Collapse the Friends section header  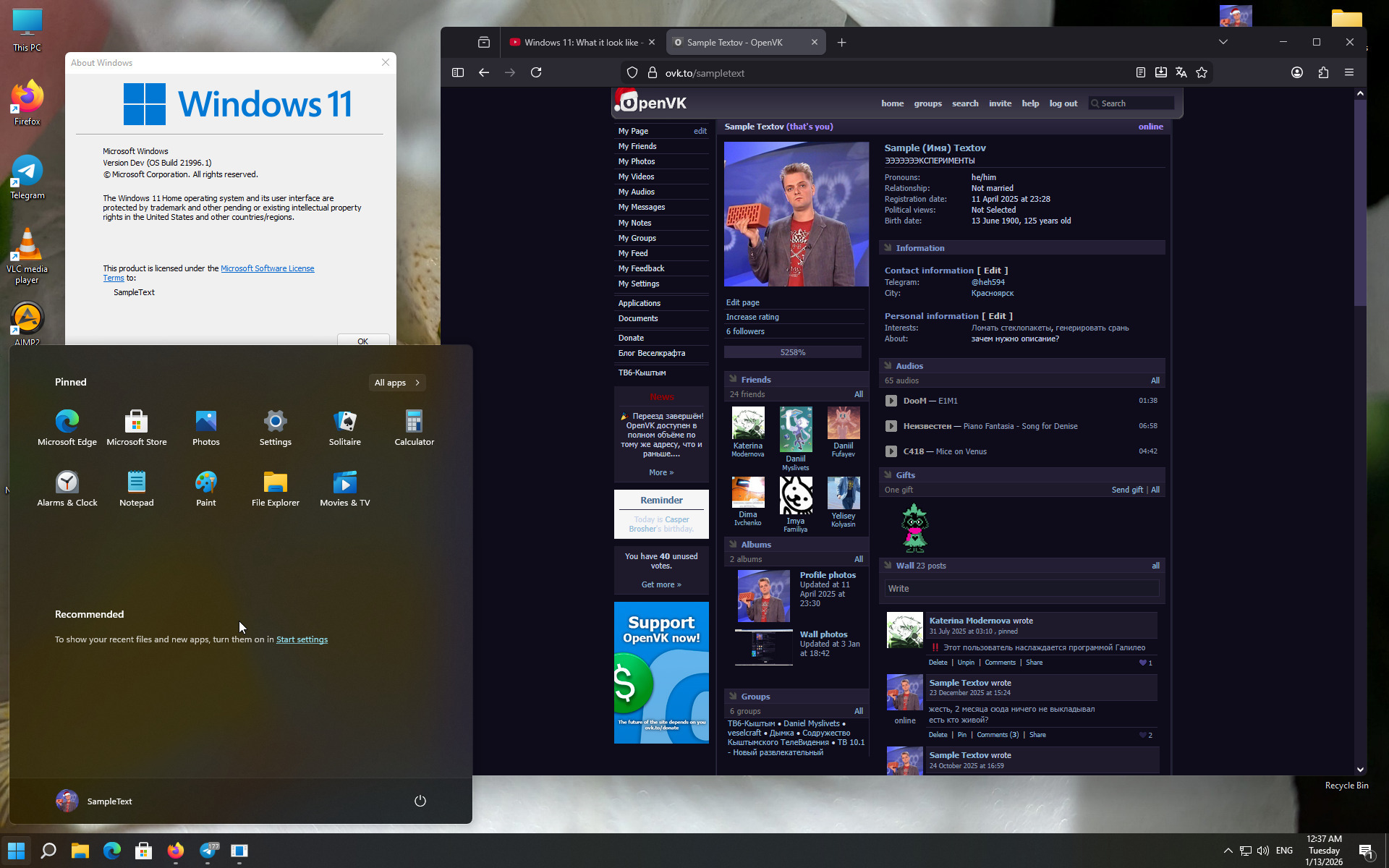pyautogui.click(x=733, y=379)
